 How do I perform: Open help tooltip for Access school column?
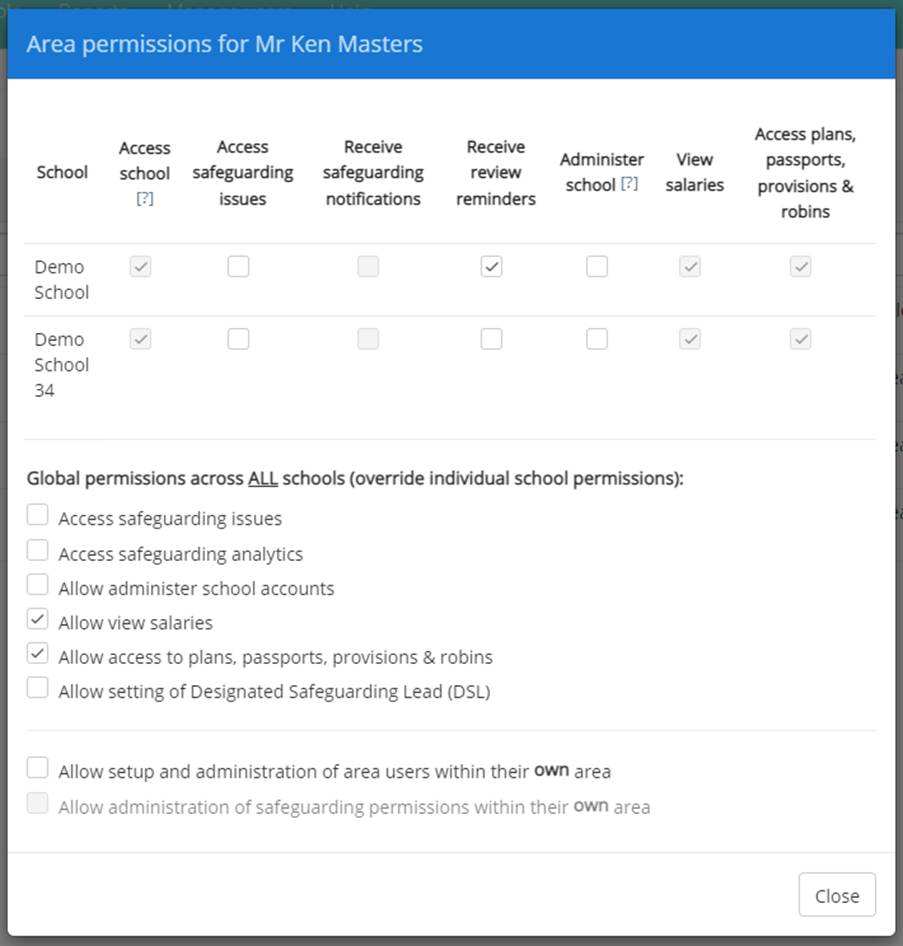(144, 199)
